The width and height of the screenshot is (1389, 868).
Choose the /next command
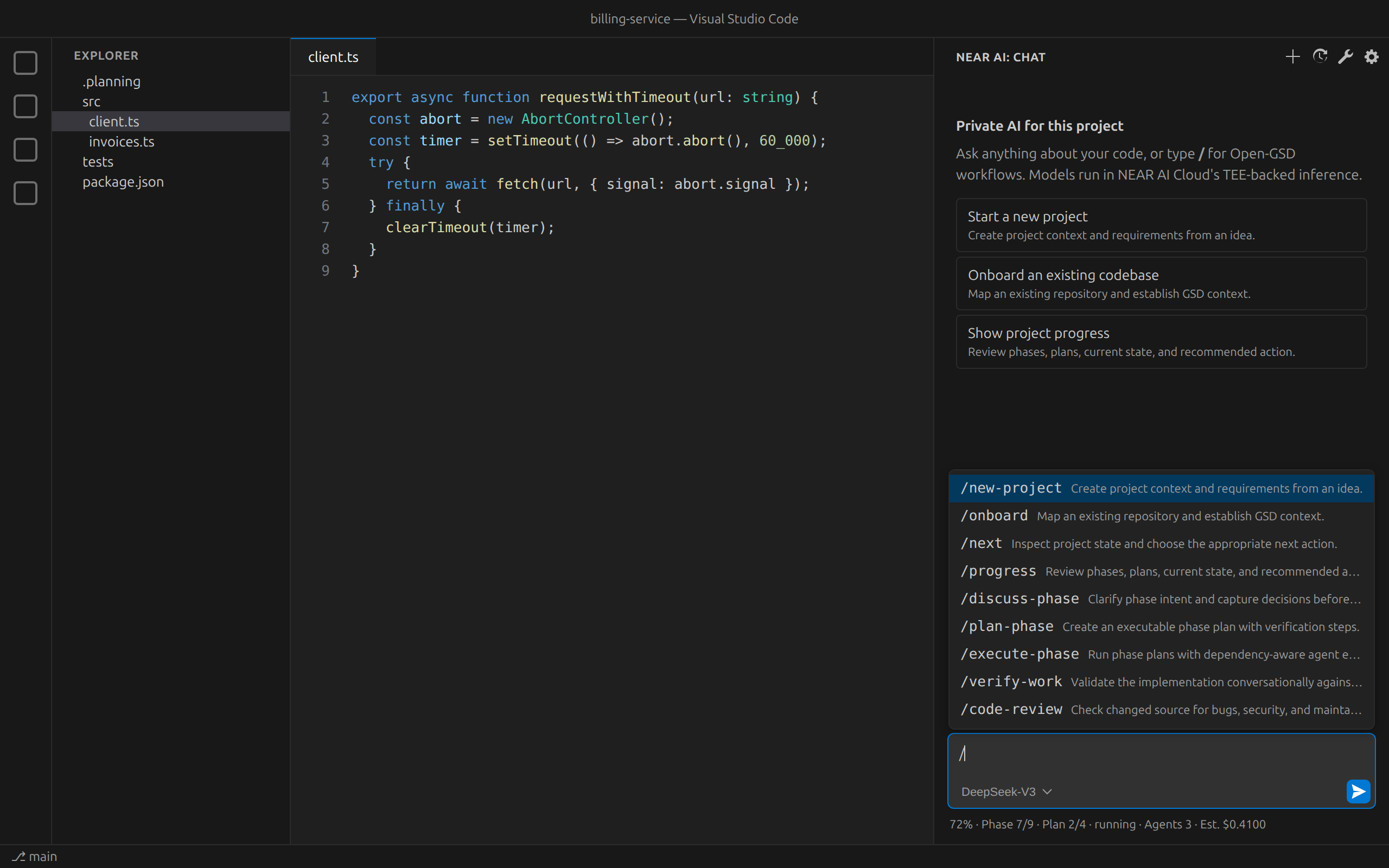(x=1161, y=544)
